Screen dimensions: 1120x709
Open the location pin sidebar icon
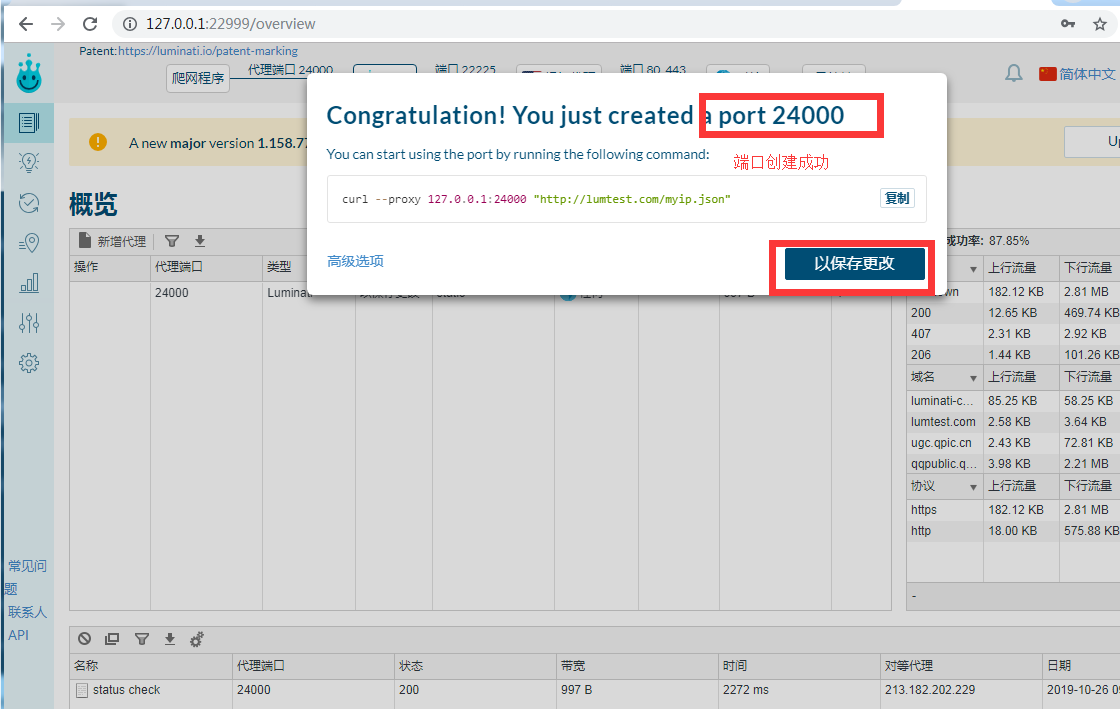(29, 243)
